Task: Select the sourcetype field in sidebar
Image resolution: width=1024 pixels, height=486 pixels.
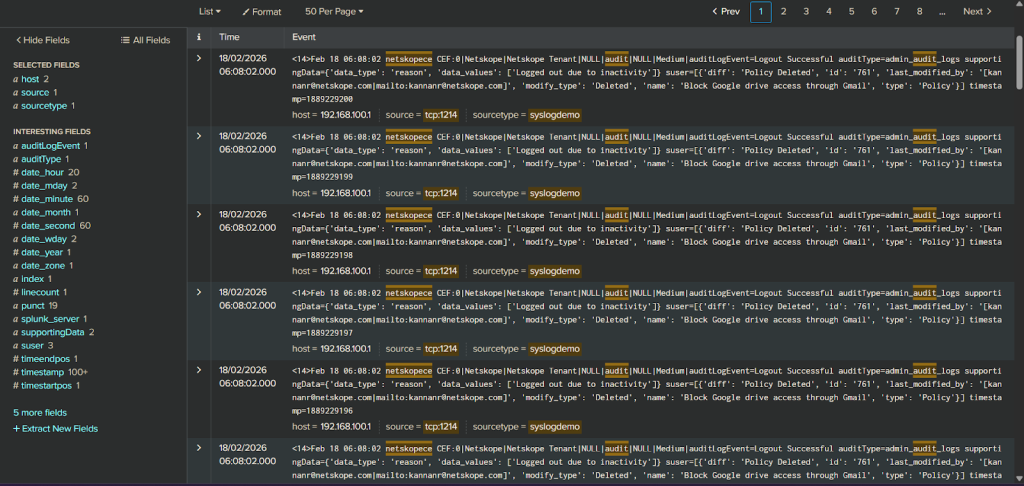Action: 44,106
